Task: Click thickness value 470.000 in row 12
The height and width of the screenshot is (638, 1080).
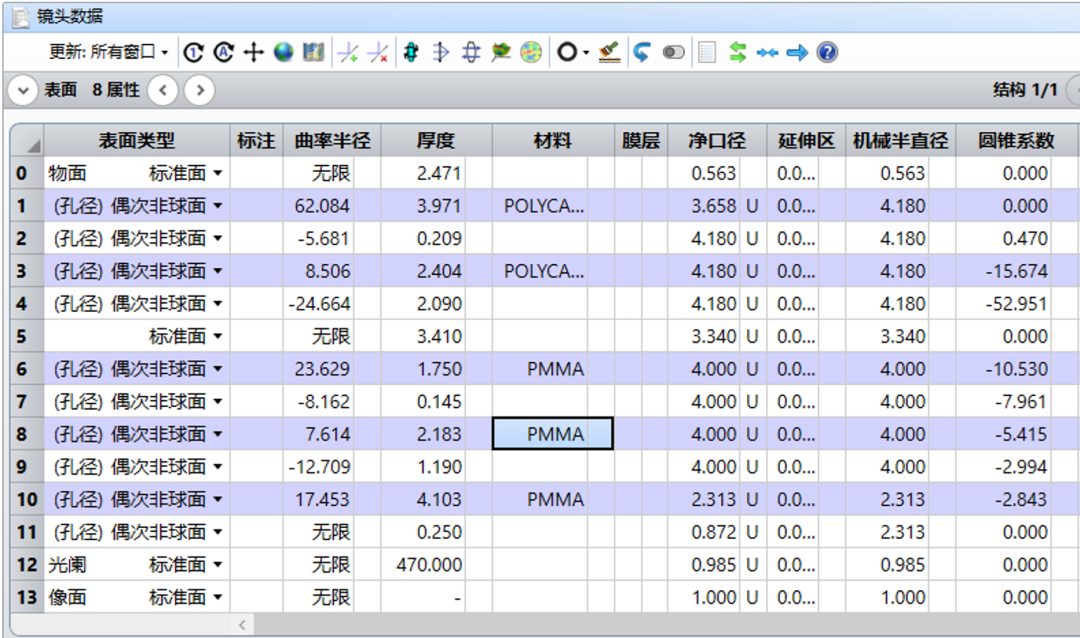Action: tap(429, 564)
